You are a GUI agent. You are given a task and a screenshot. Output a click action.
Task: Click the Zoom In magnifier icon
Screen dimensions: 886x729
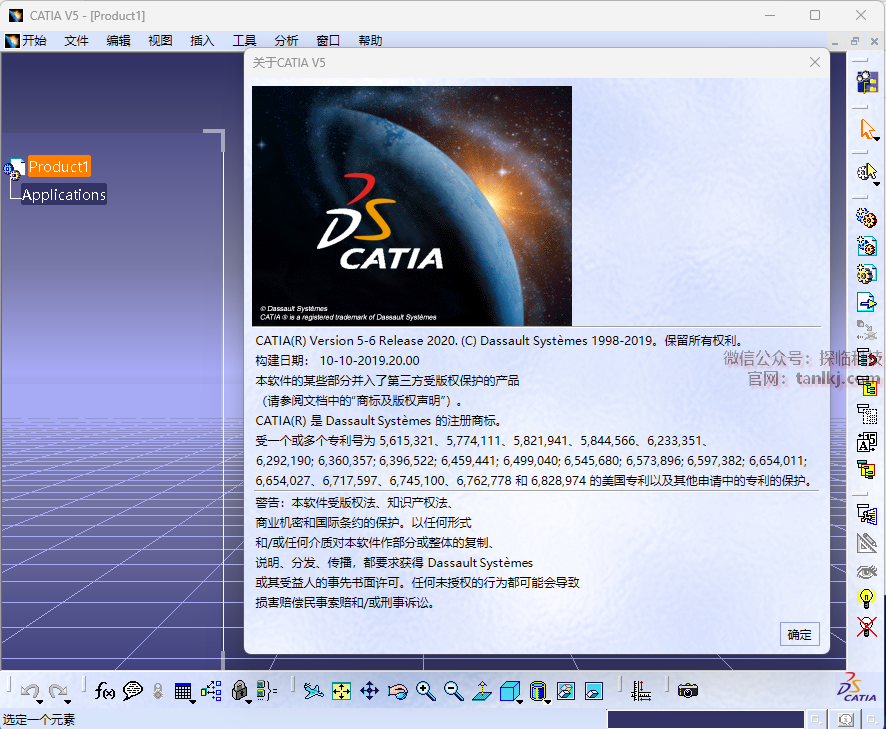point(426,690)
